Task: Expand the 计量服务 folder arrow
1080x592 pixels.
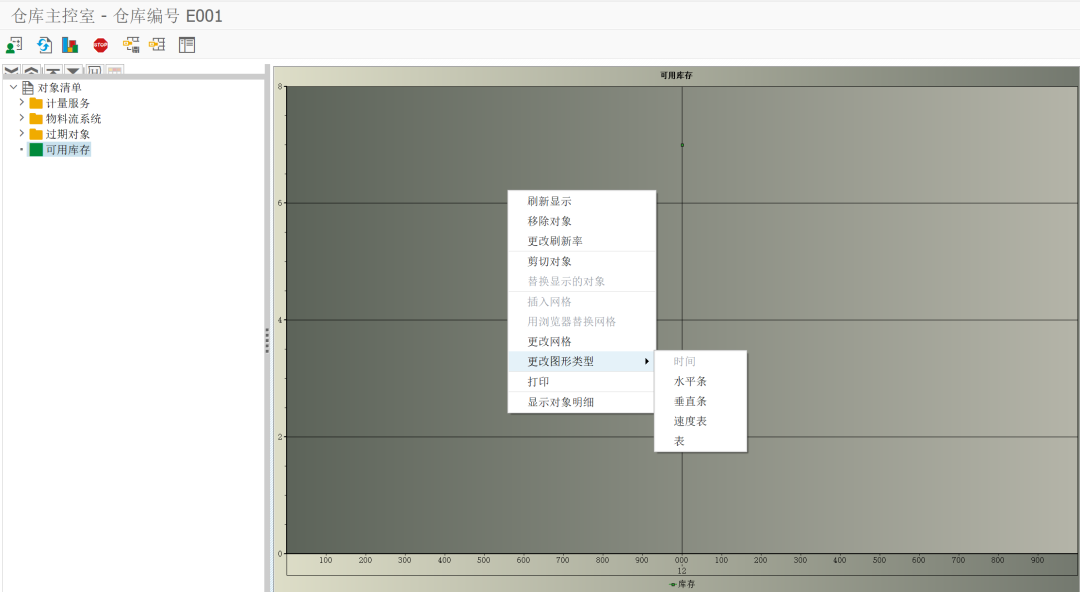Action: pyautogui.click(x=21, y=103)
